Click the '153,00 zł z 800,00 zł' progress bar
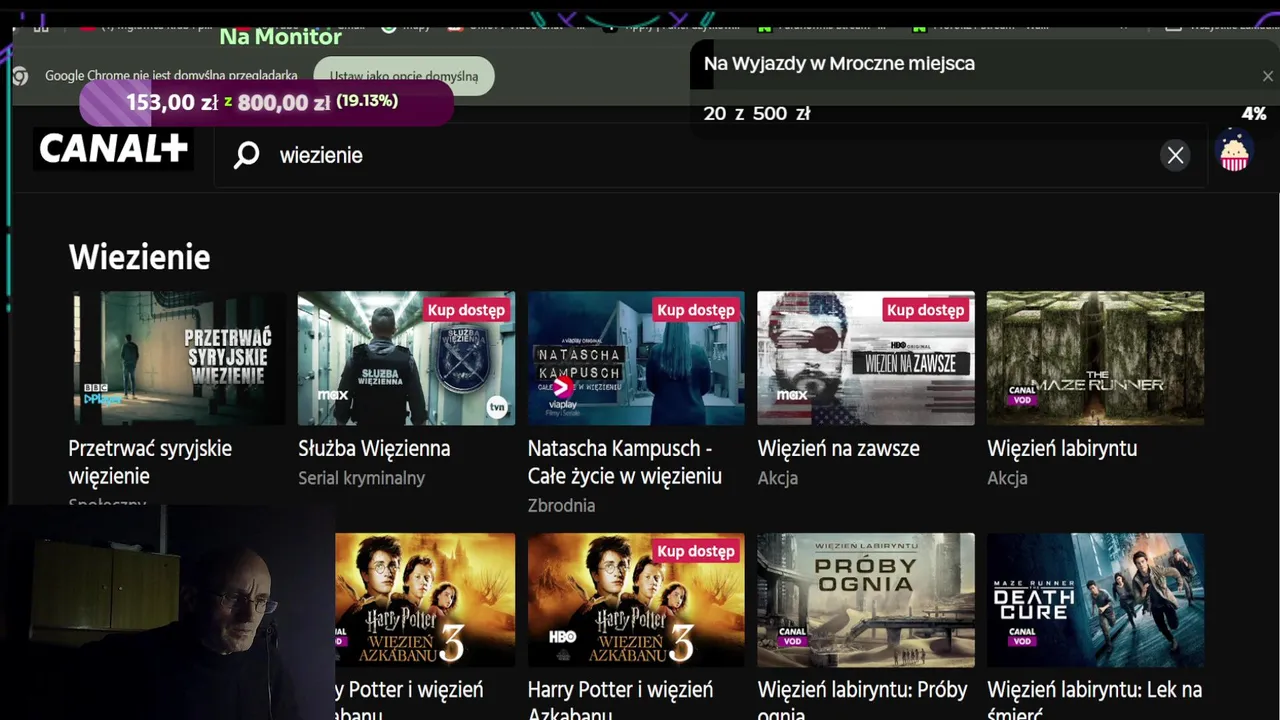The width and height of the screenshot is (1280, 720). tap(266, 102)
